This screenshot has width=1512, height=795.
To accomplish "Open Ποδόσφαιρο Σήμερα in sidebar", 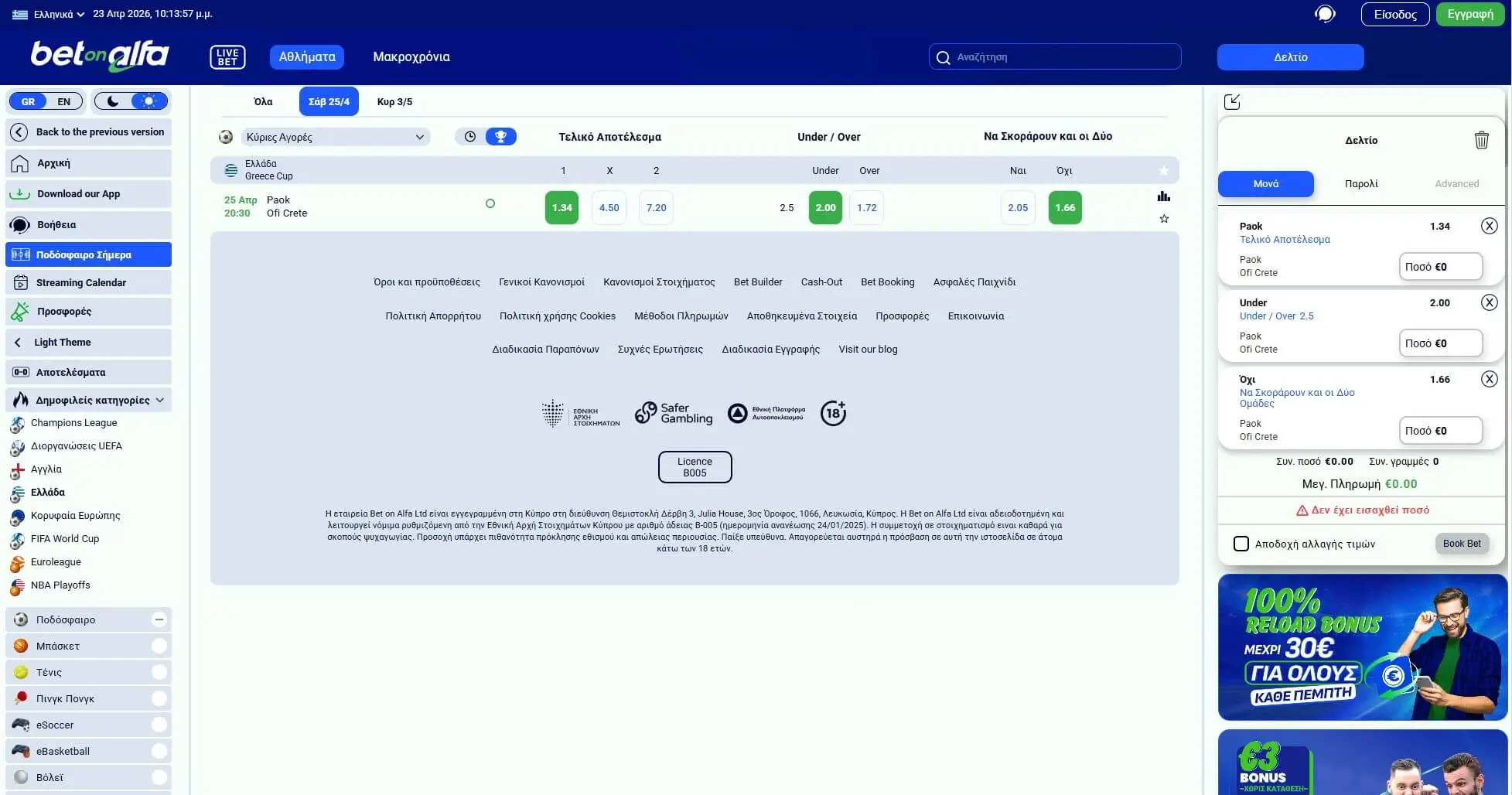I will [88, 254].
